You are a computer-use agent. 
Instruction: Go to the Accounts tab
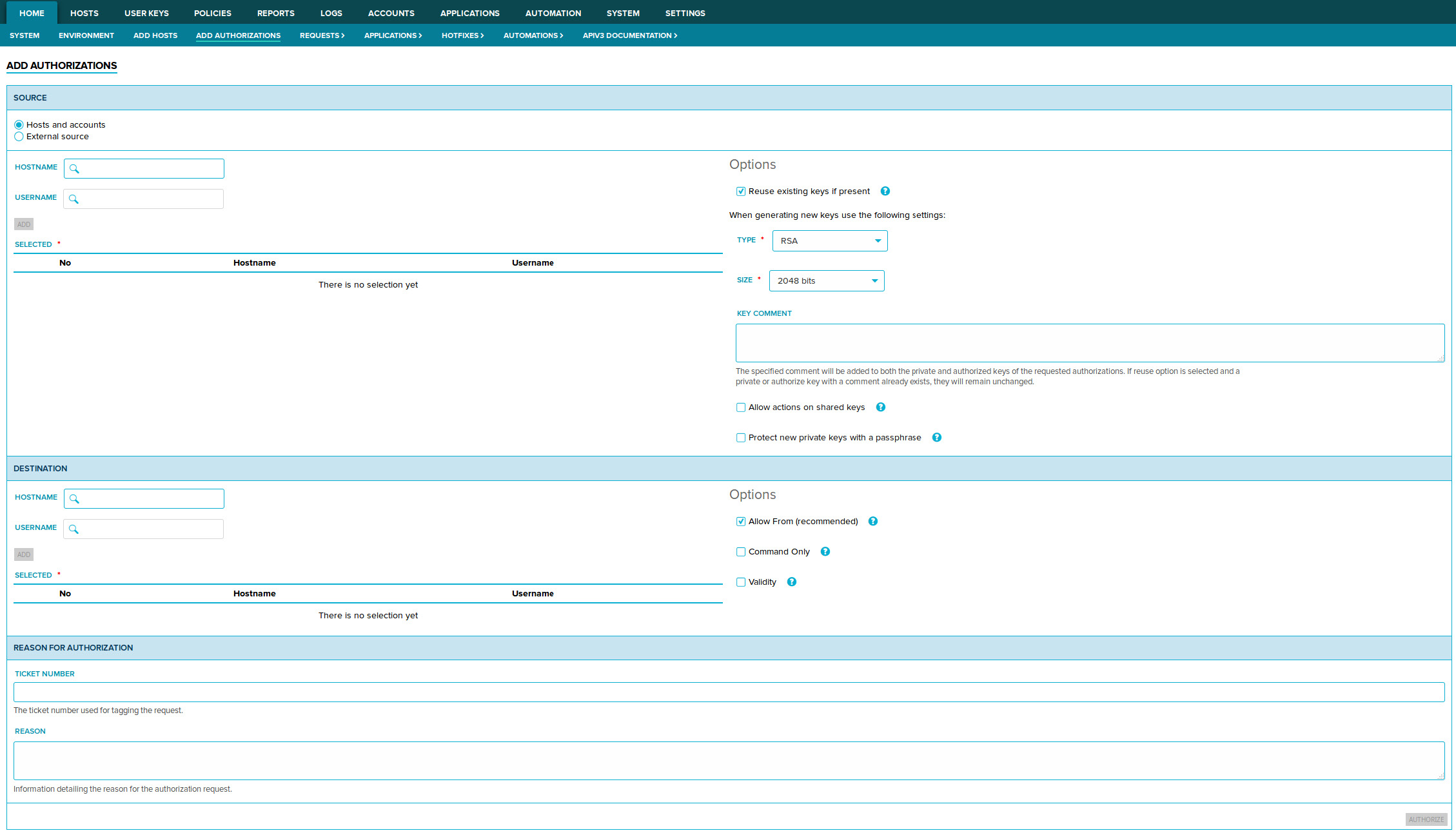click(x=391, y=13)
